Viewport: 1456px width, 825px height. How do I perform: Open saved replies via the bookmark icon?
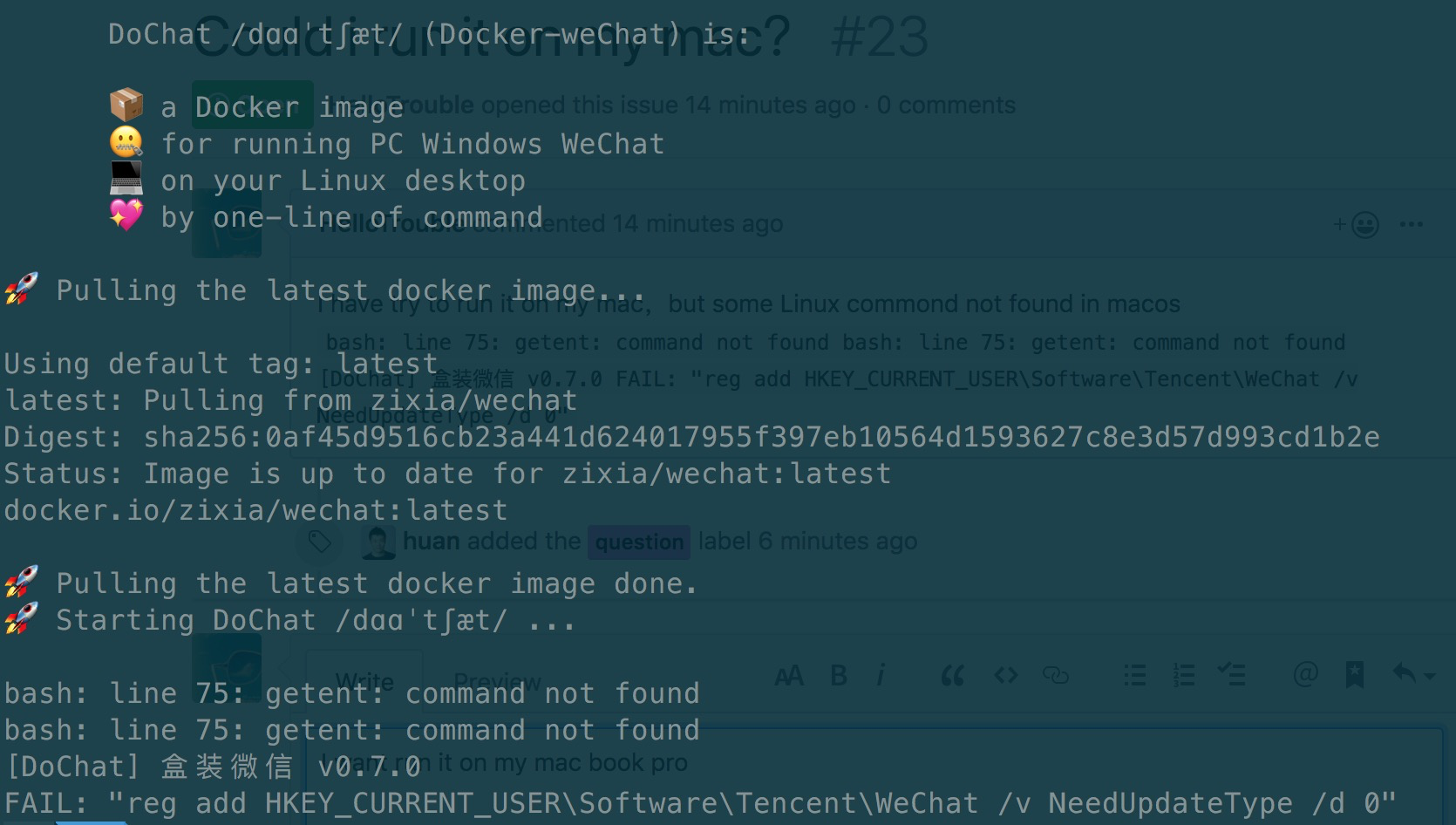(1354, 674)
